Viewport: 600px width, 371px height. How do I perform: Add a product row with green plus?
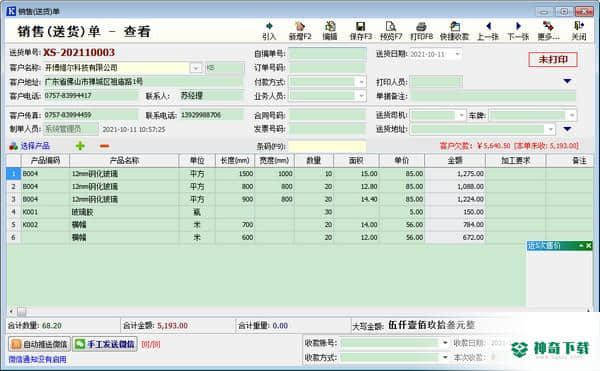coord(80,146)
